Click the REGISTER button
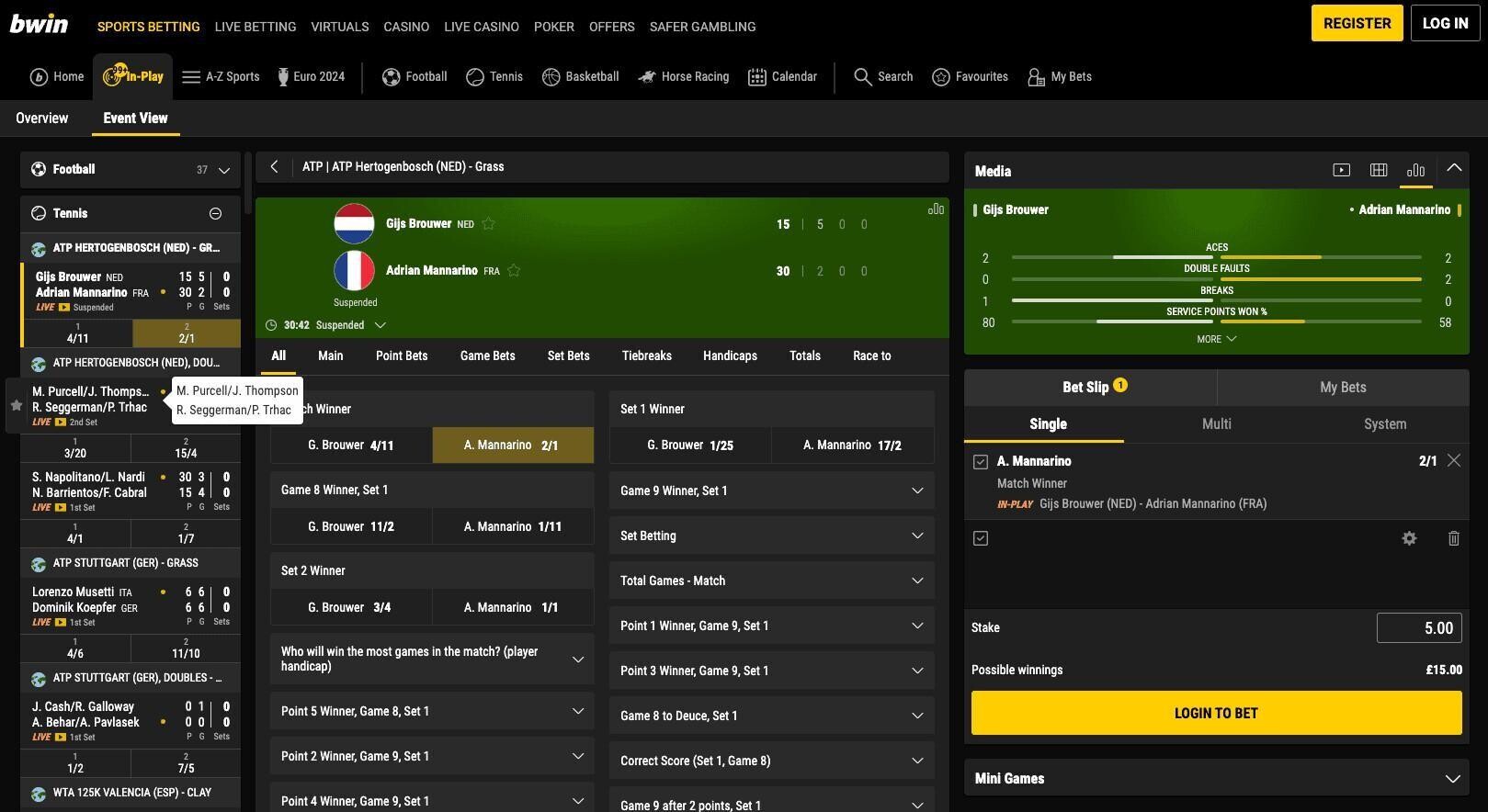The image size is (1488, 812). point(1357,23)
